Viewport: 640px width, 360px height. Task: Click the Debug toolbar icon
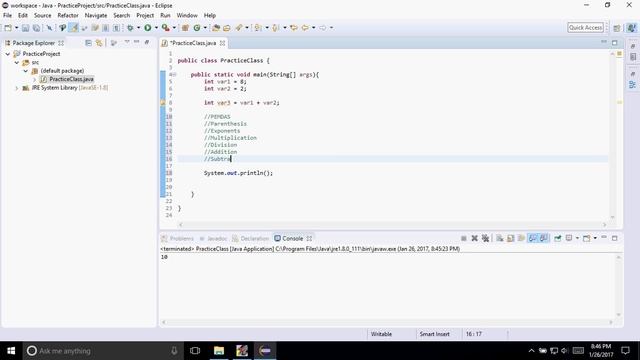(130, 28)
